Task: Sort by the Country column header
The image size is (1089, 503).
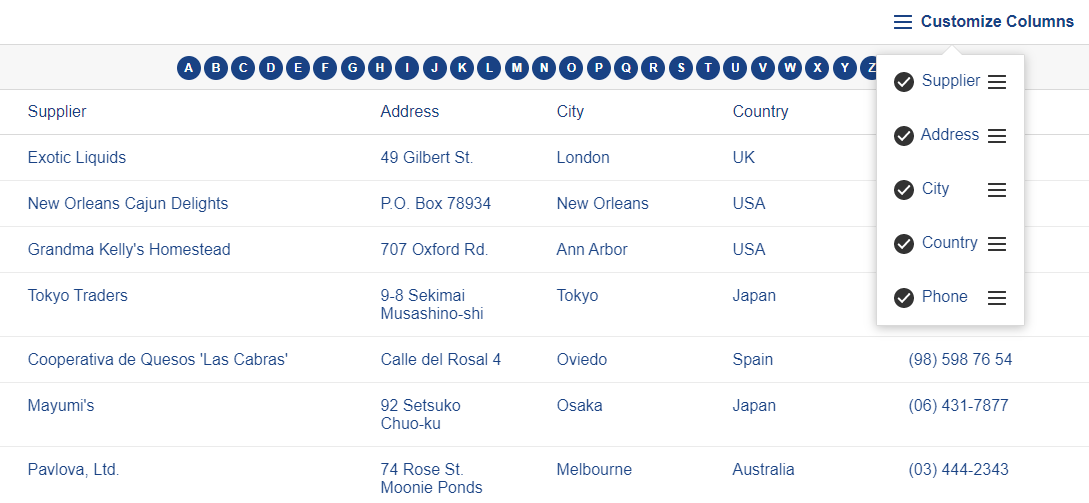Action: [760, 112]
